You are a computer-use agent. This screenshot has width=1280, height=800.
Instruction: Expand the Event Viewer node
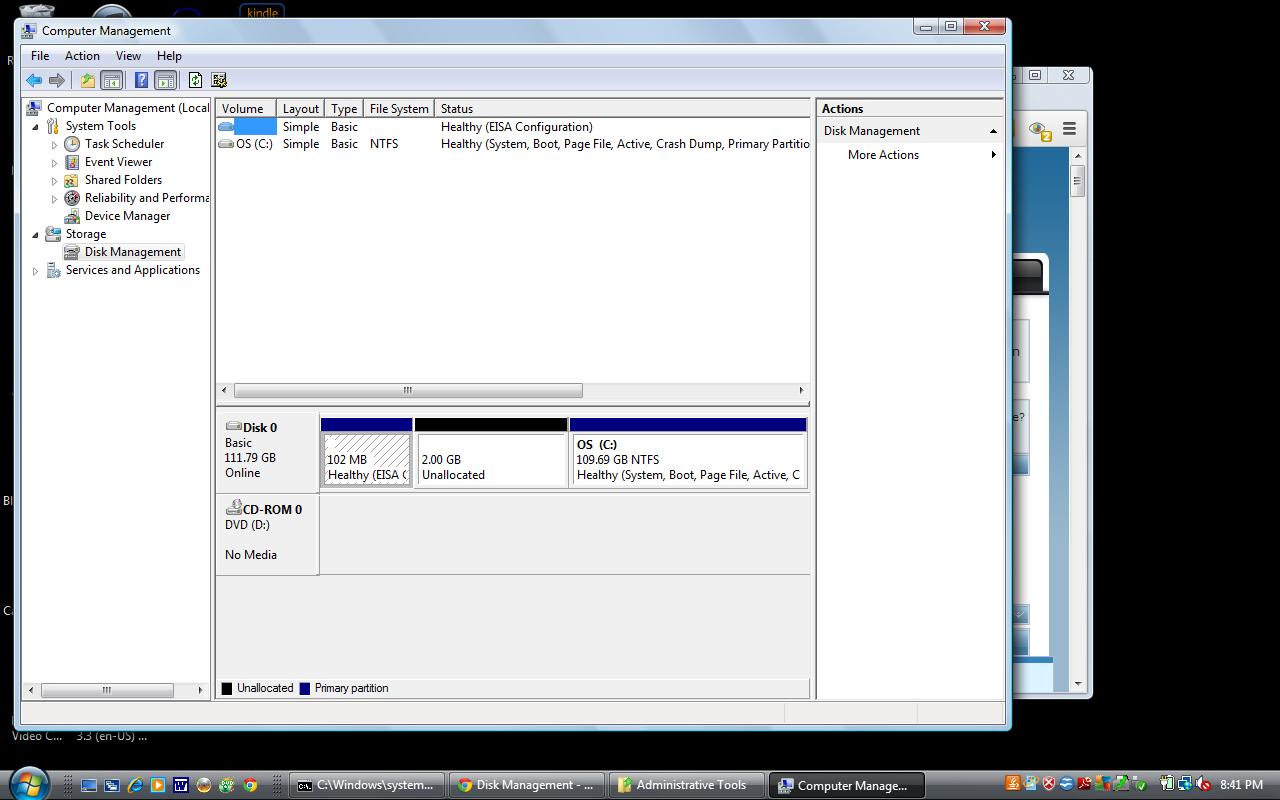tap(55, 163)
